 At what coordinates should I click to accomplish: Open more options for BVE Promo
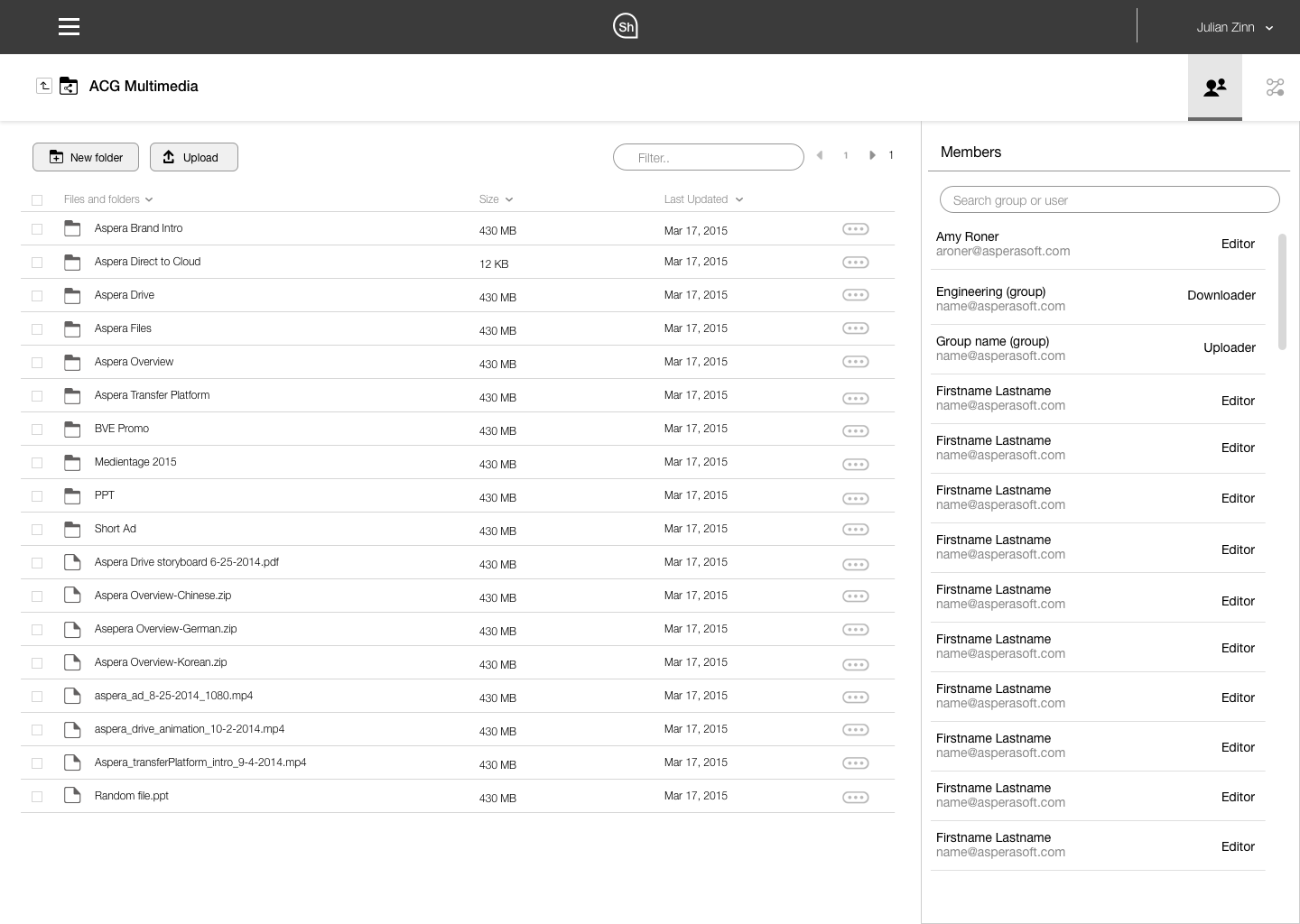(855, 431)
